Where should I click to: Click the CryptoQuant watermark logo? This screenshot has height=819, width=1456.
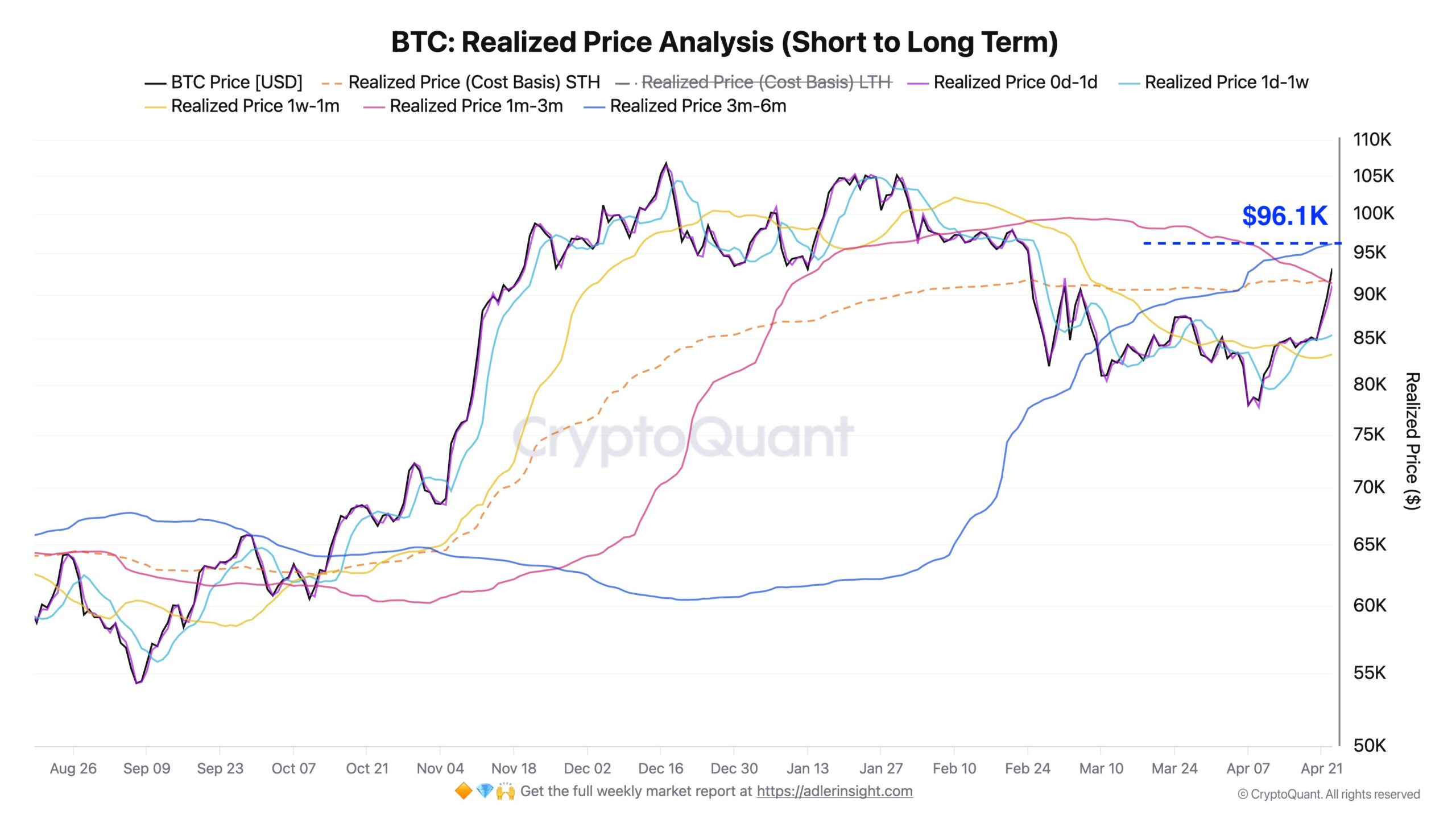click(x=682, y=437)
